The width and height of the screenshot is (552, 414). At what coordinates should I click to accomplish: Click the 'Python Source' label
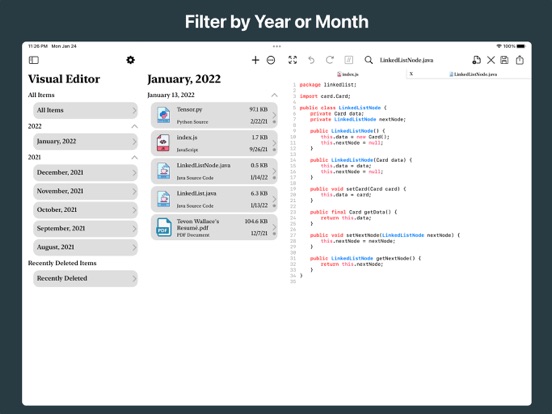(x=192, y=122)
